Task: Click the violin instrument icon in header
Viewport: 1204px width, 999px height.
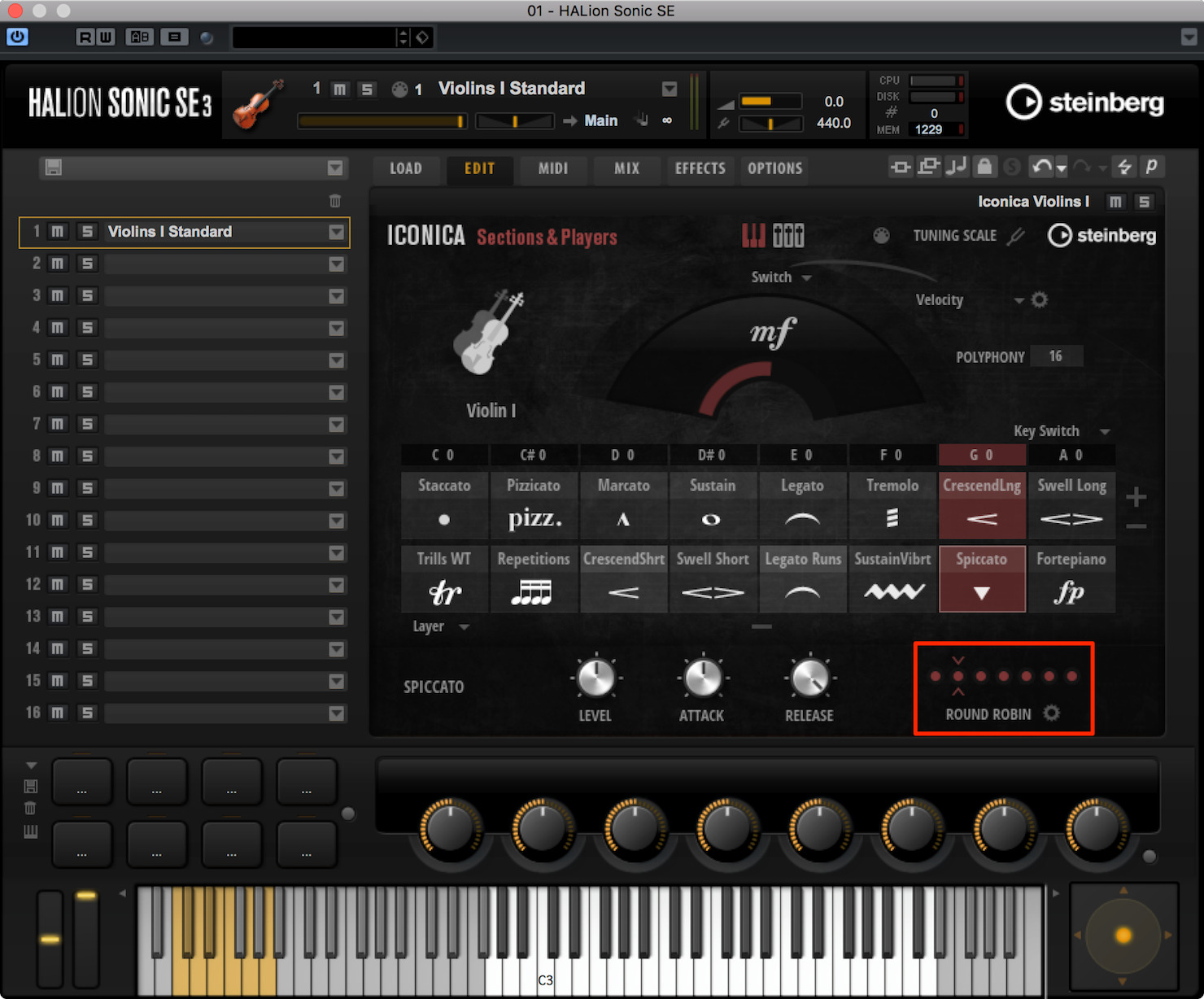Action: (x=257, y=104)
